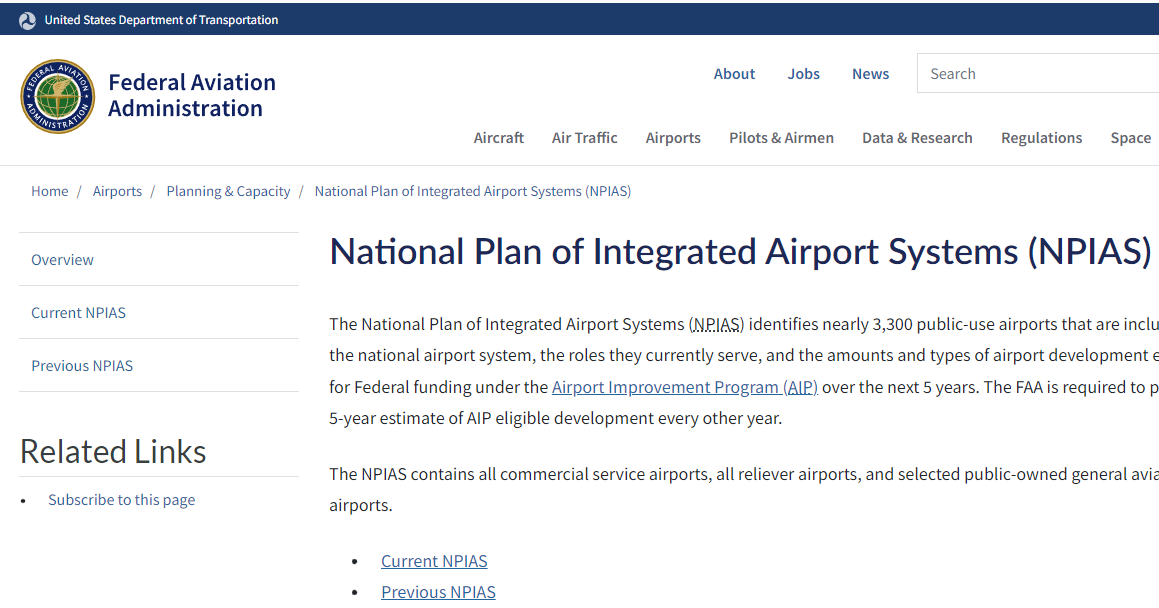1159x608 pixels.
Task: Go to Home in the breadcrumb
Action: tap(50, 191)
